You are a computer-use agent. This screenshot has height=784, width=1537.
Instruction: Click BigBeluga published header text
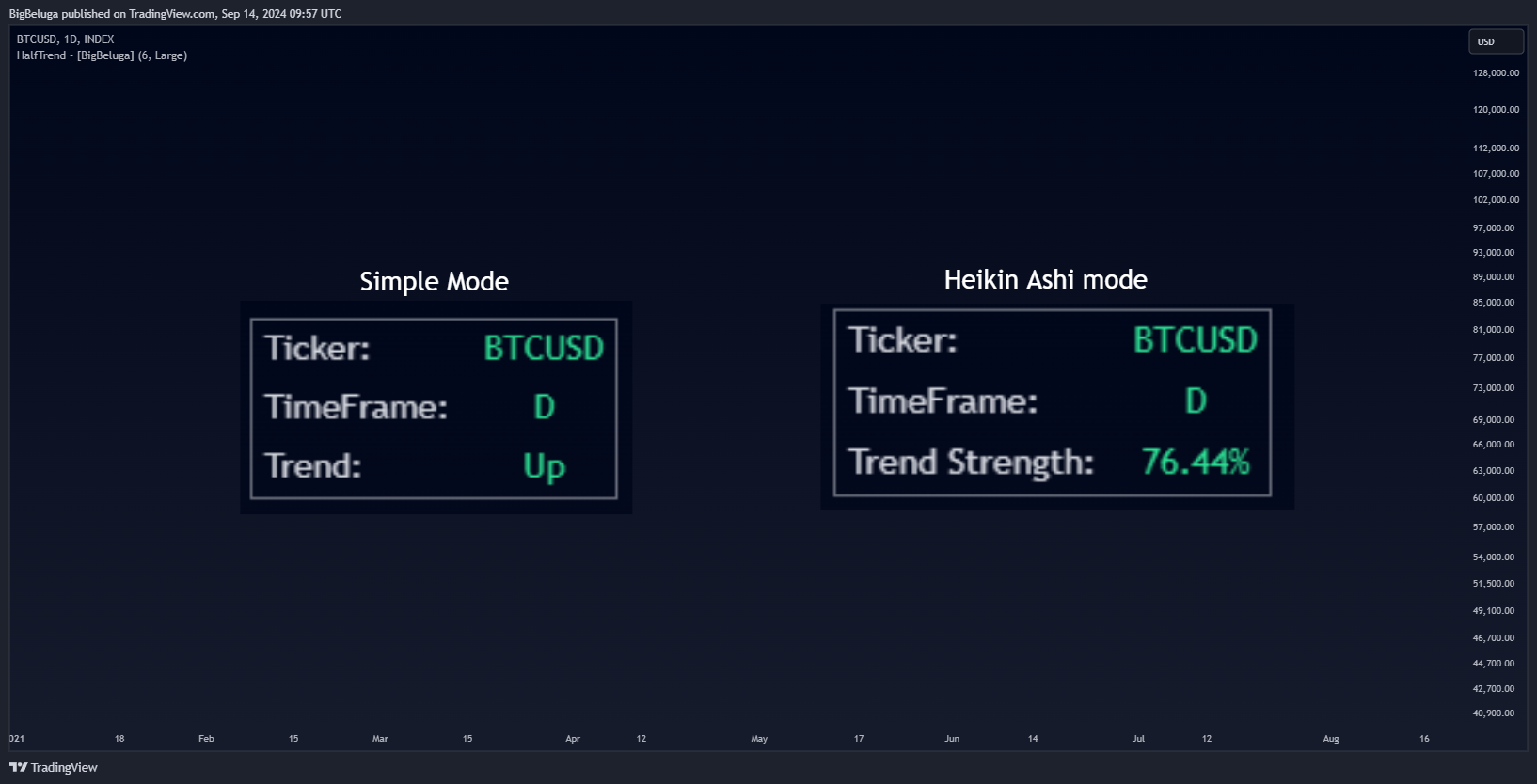coord(175,13)
